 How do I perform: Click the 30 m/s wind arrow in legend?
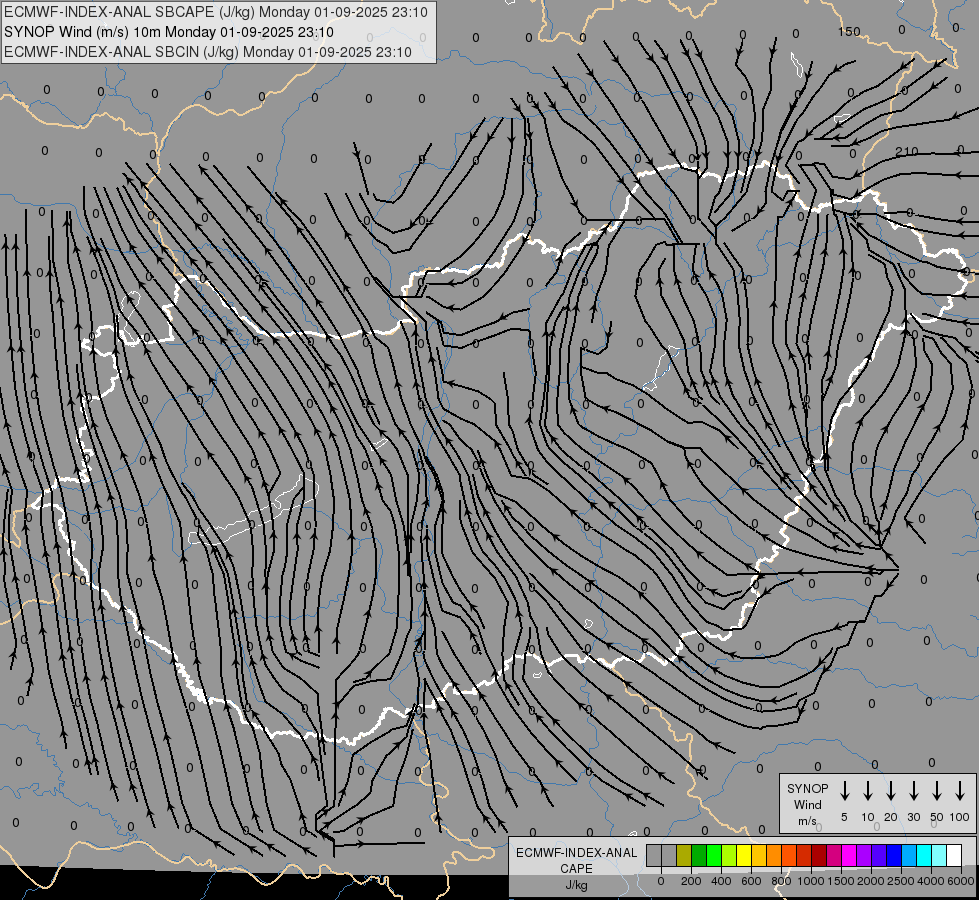913,791
